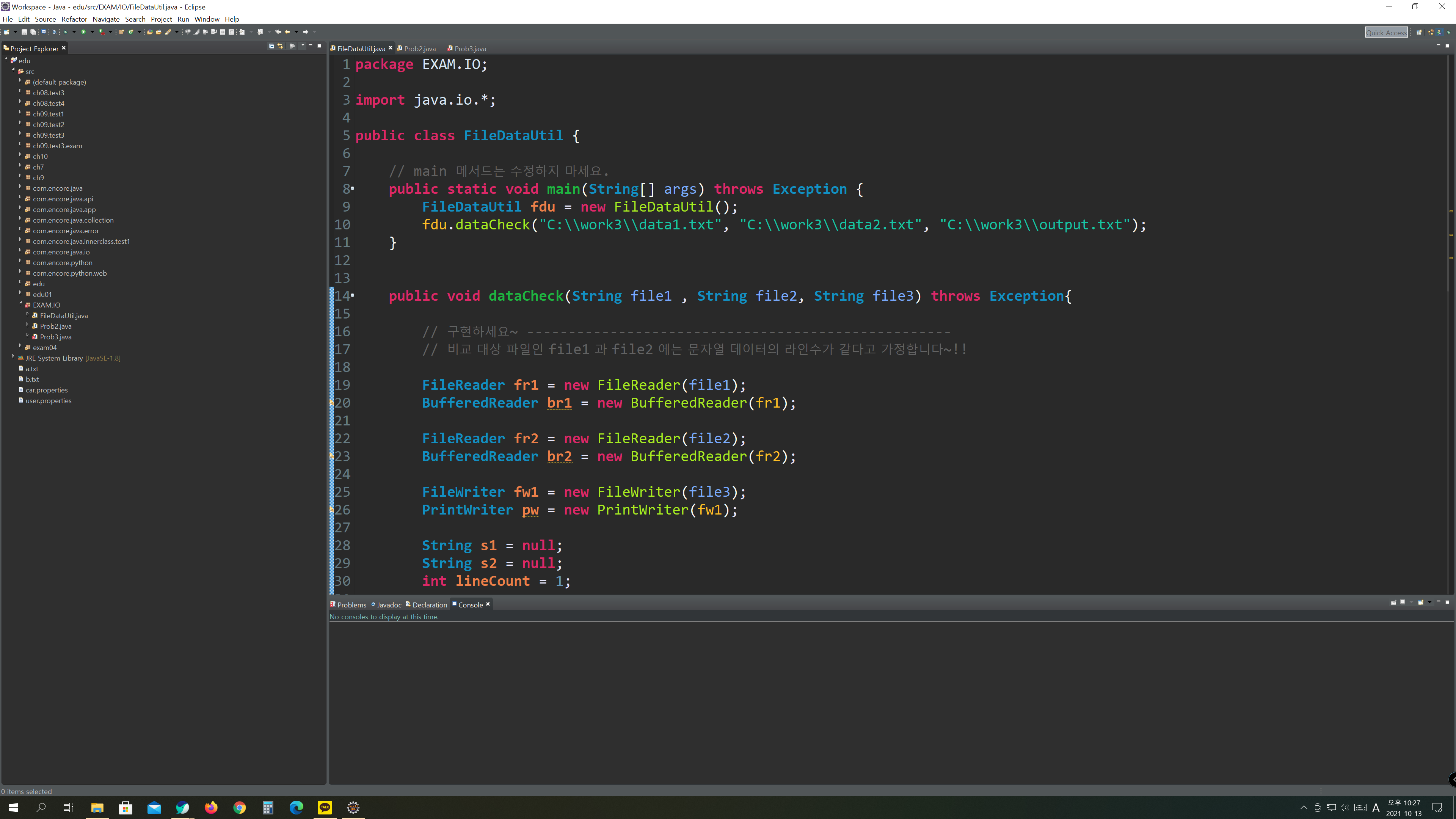
Task: Expand the ch10 package node
Action: (x=20, y=155)
